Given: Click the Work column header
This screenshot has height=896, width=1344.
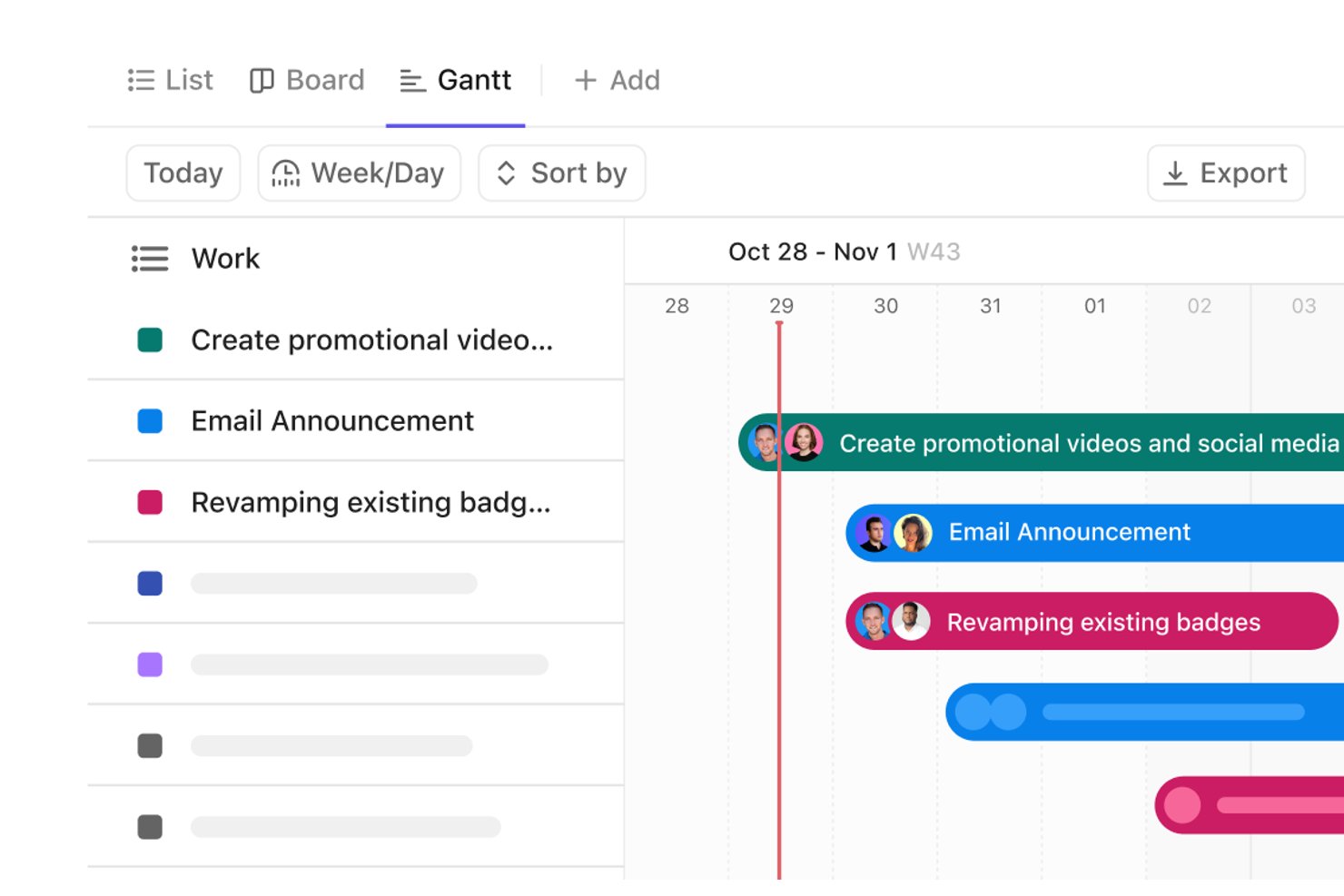Looking at the screenshot, I should (x=225, y=259).
